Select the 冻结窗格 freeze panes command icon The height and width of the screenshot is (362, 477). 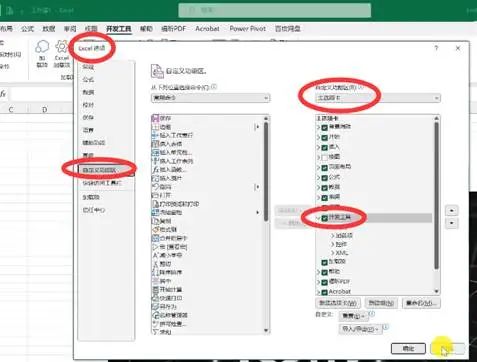(155, 212)
